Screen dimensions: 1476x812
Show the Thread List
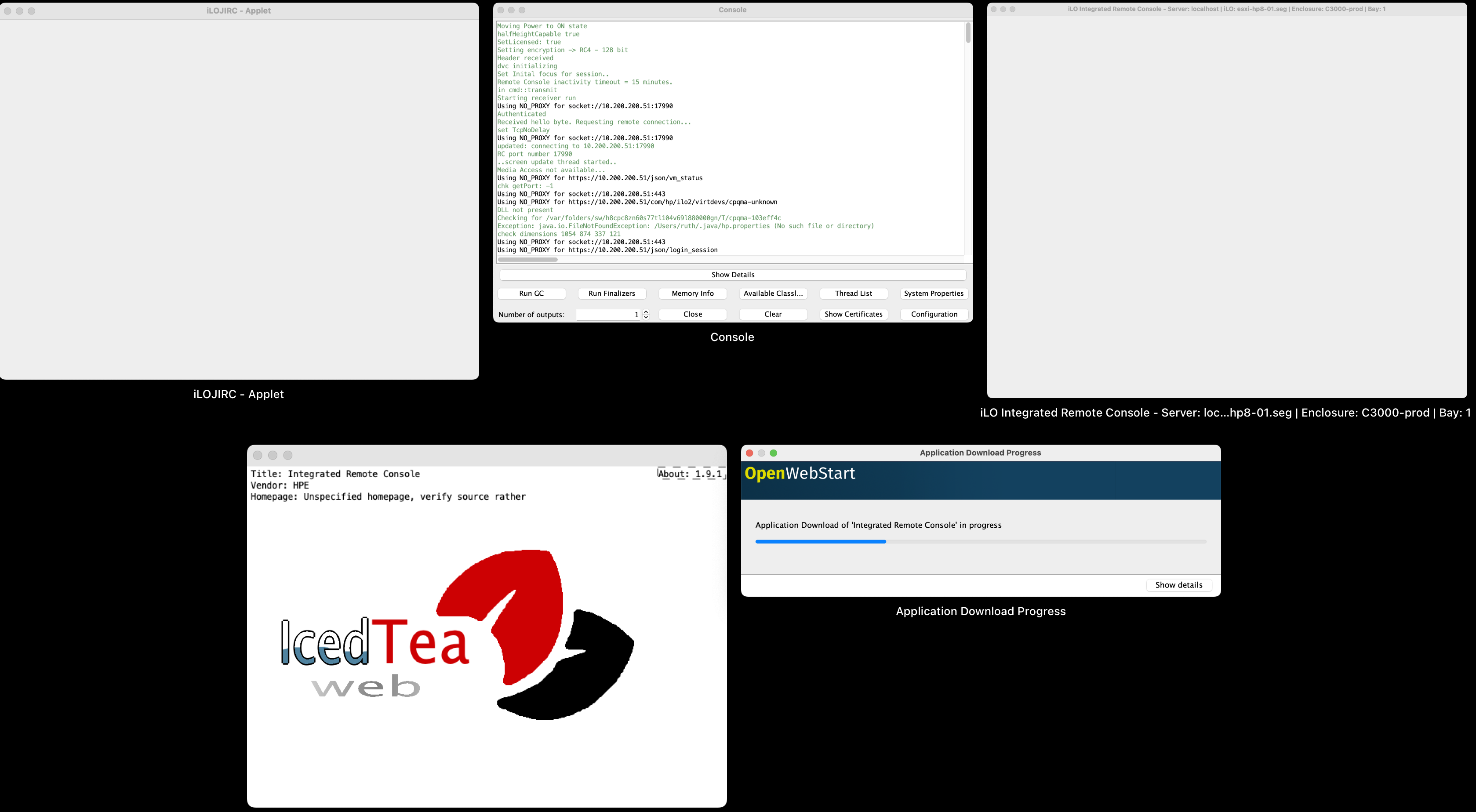point(853,293)
